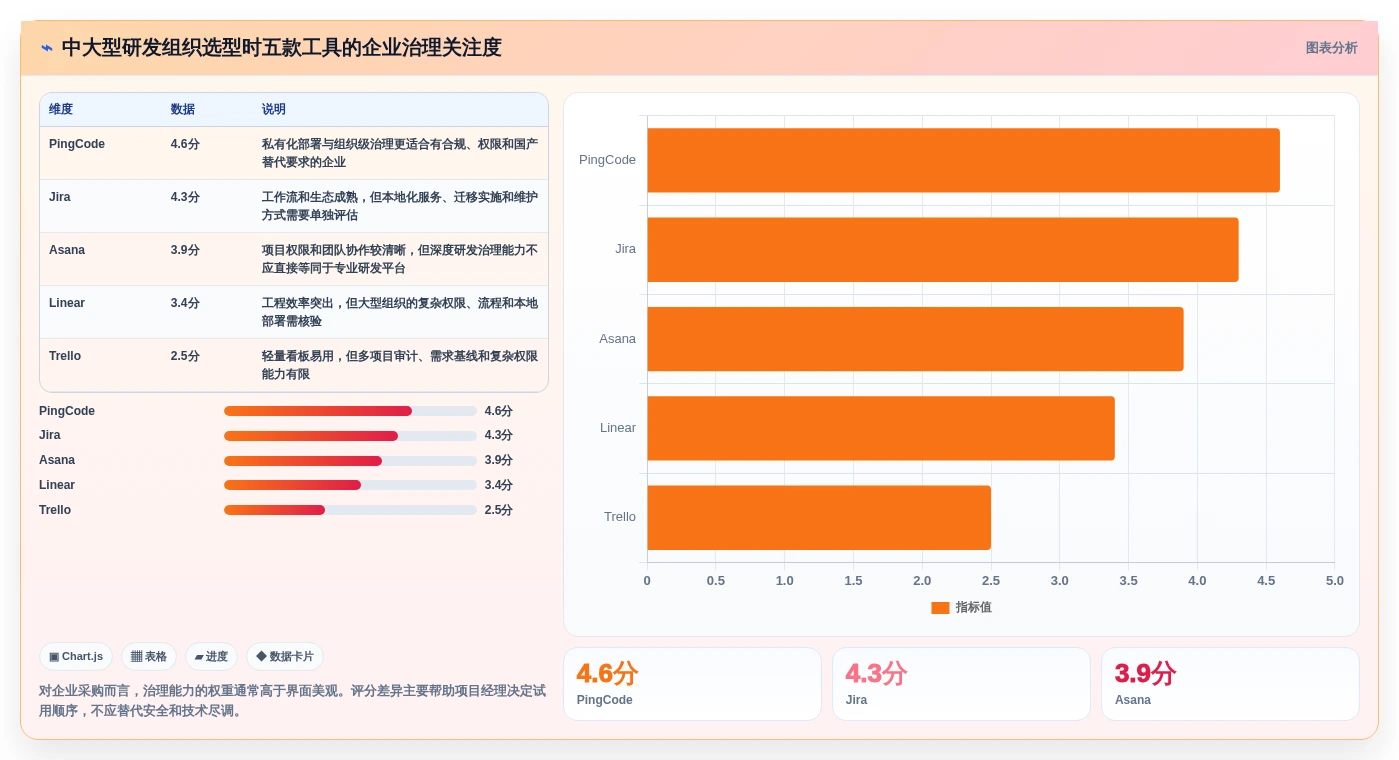Click PingCode description about 私有化部署
The width and height of the screenshot is (1399, 760).
coord(400,153)
